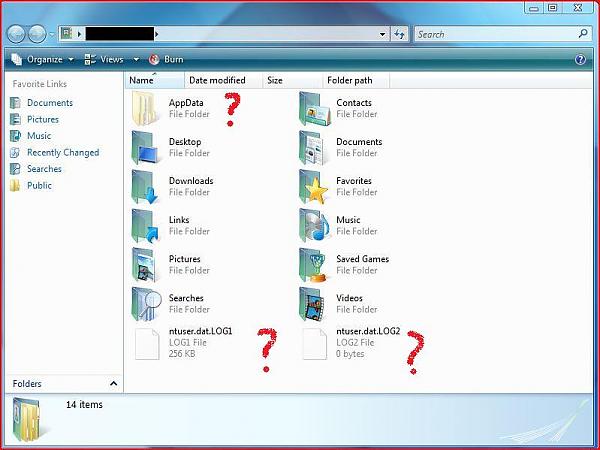Click the Refresh button beside address bar
The image size is (600, 450).
[x=399, y=34]
